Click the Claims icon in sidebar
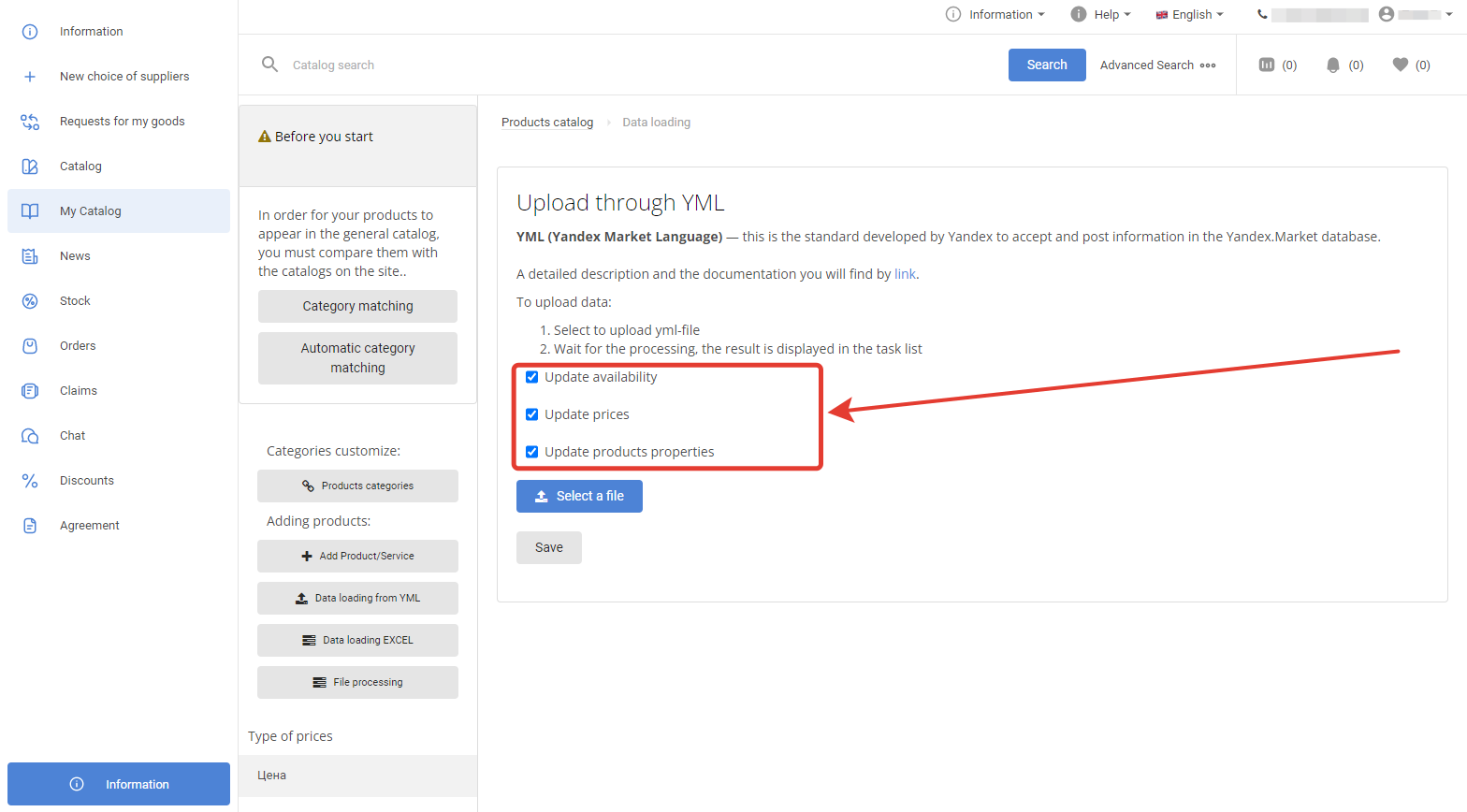 [x=30, y=391]
